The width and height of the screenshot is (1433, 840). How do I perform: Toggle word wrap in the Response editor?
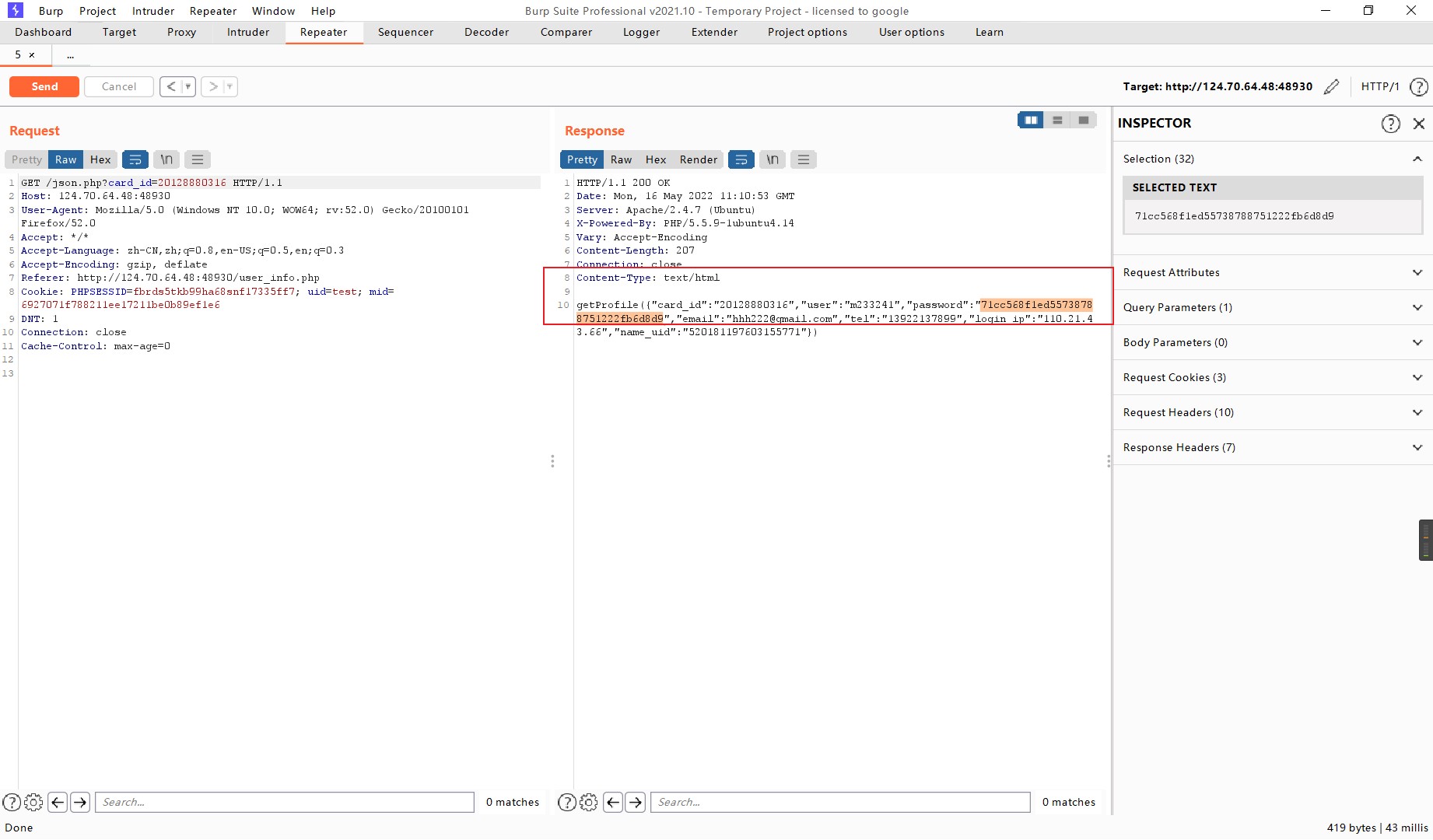[x=741, y=159]
